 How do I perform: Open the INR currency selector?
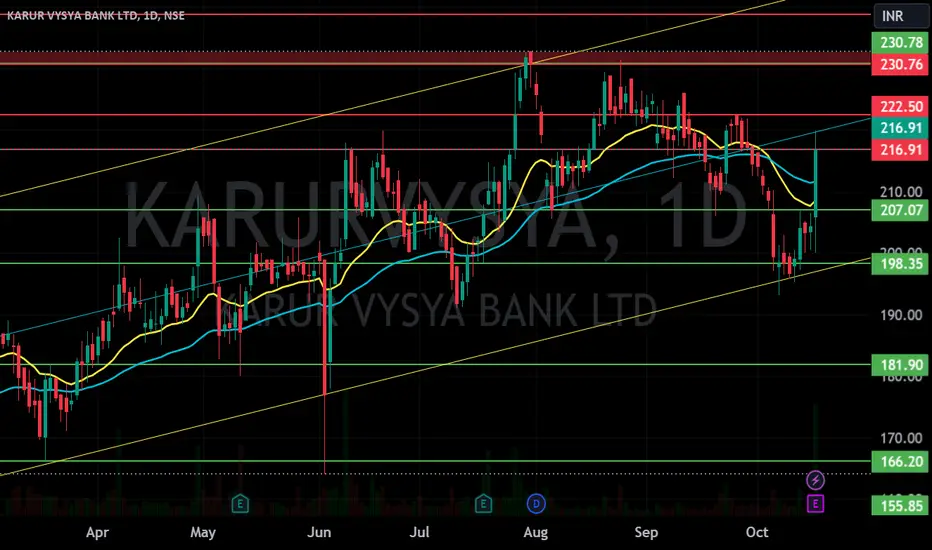pyautogui.click(x=900, y=16)
